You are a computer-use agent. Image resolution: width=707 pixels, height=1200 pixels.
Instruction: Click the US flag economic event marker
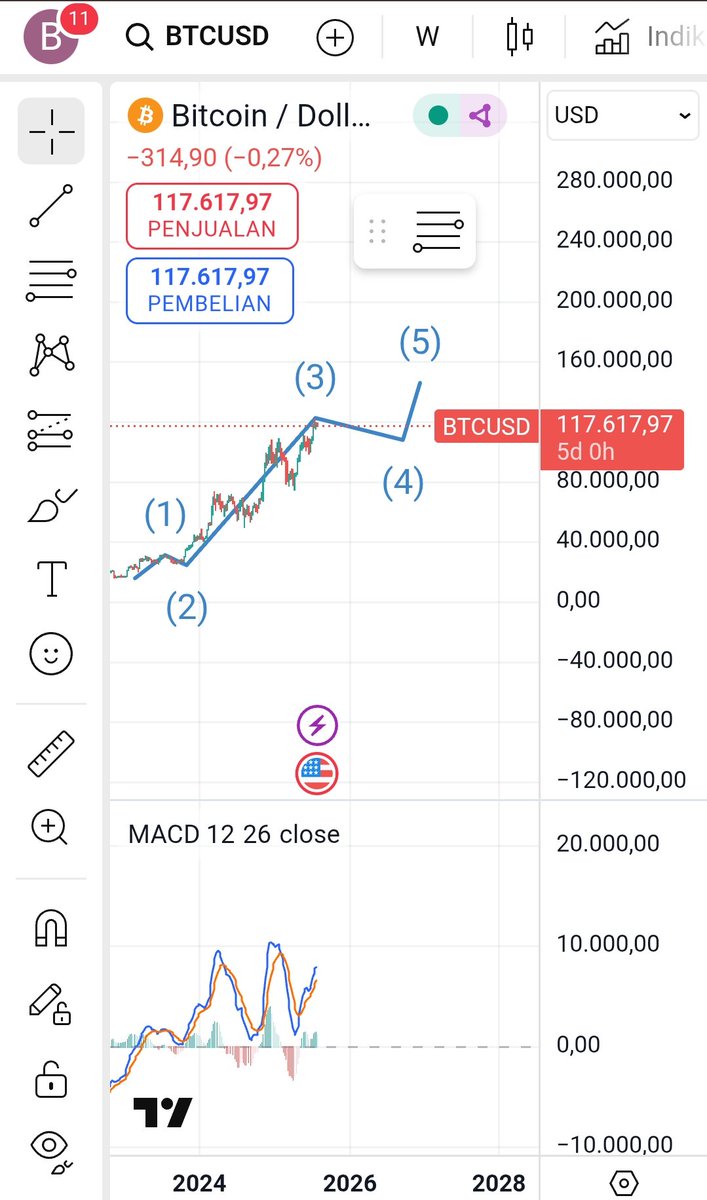(317, 773)
